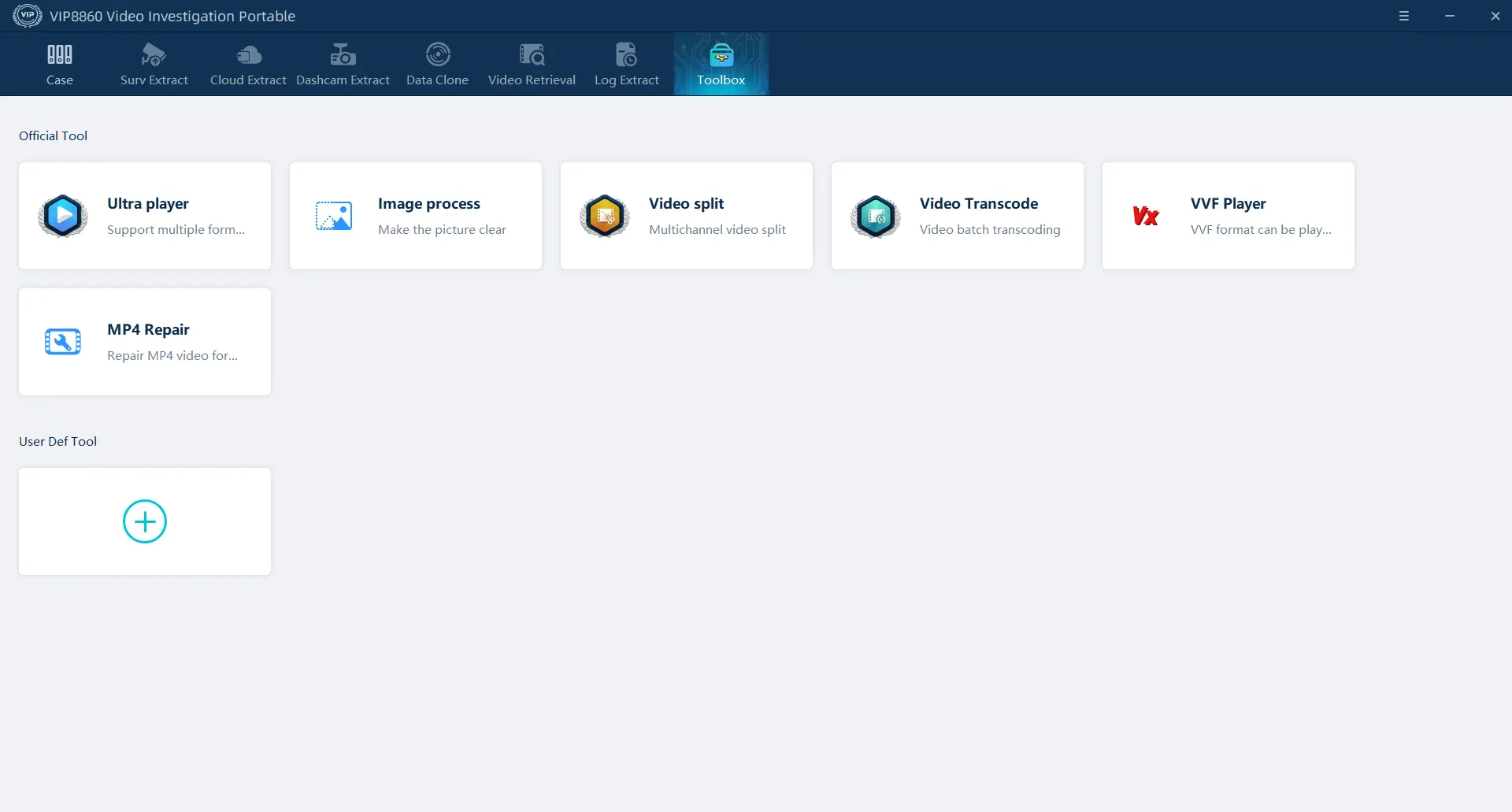
Task: Click the VIP logo in title bar
Action: coord(28,16)
